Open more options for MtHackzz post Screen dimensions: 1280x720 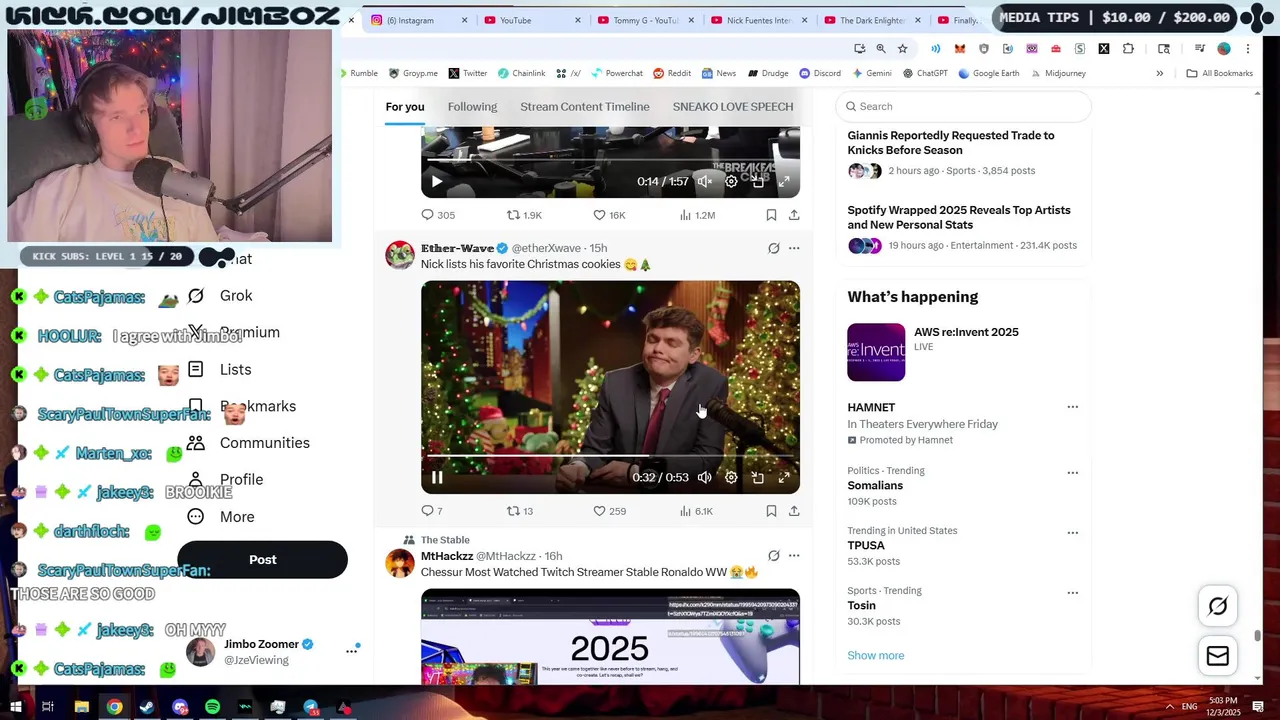pos(794,556)
